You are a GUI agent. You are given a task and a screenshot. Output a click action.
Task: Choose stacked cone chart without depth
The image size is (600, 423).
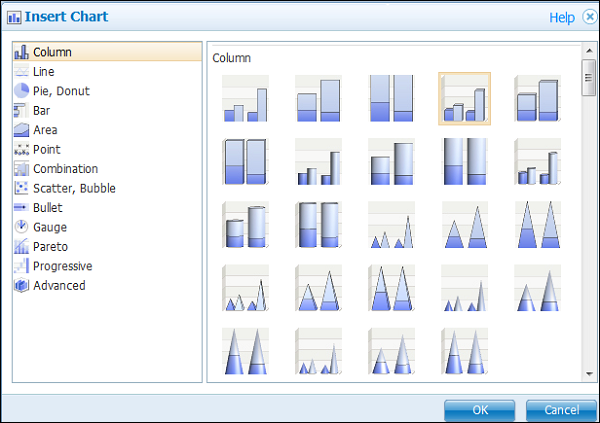[538, 288]
